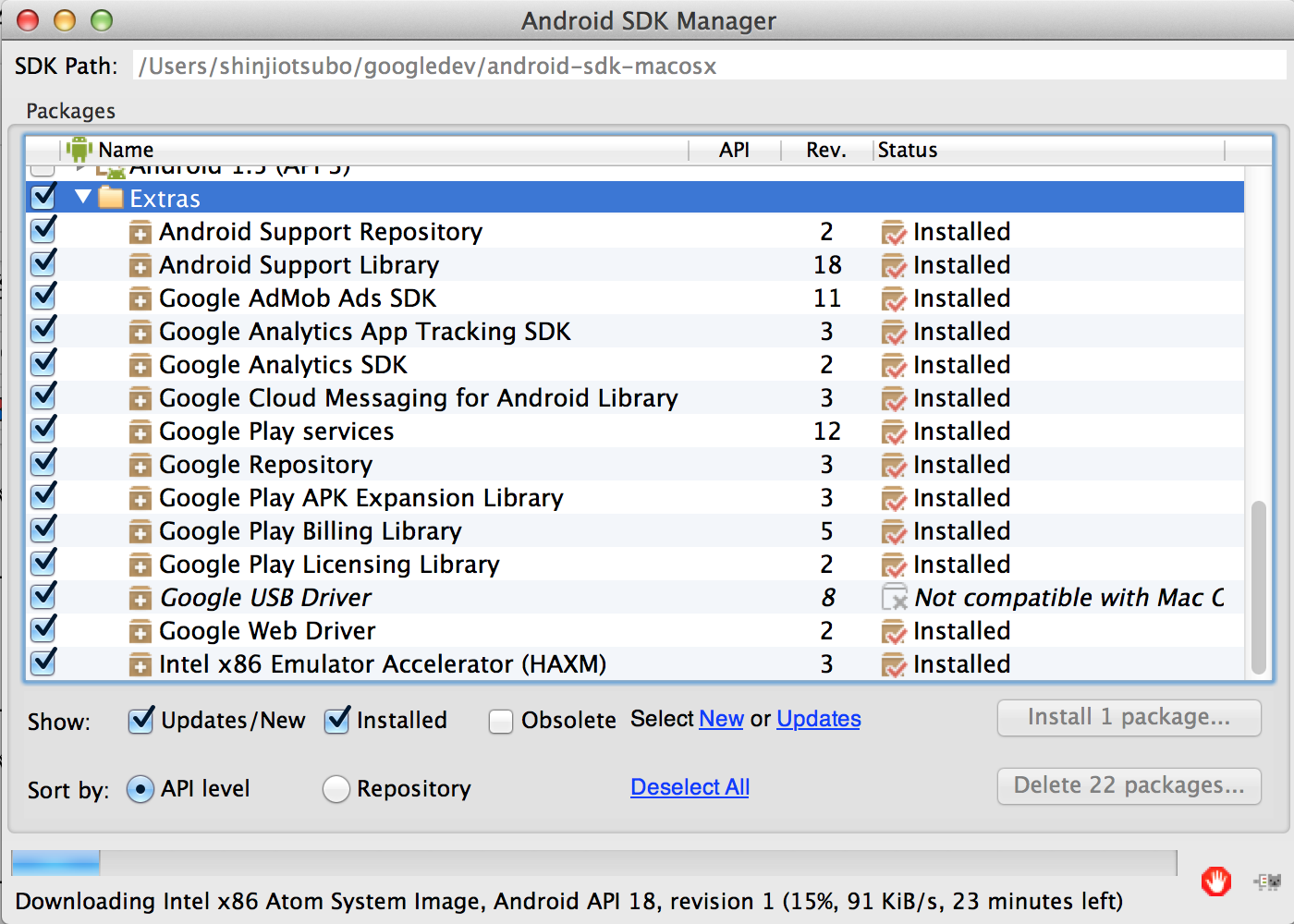Collapse the Extras folder disclosure triangle

(83, 196)
